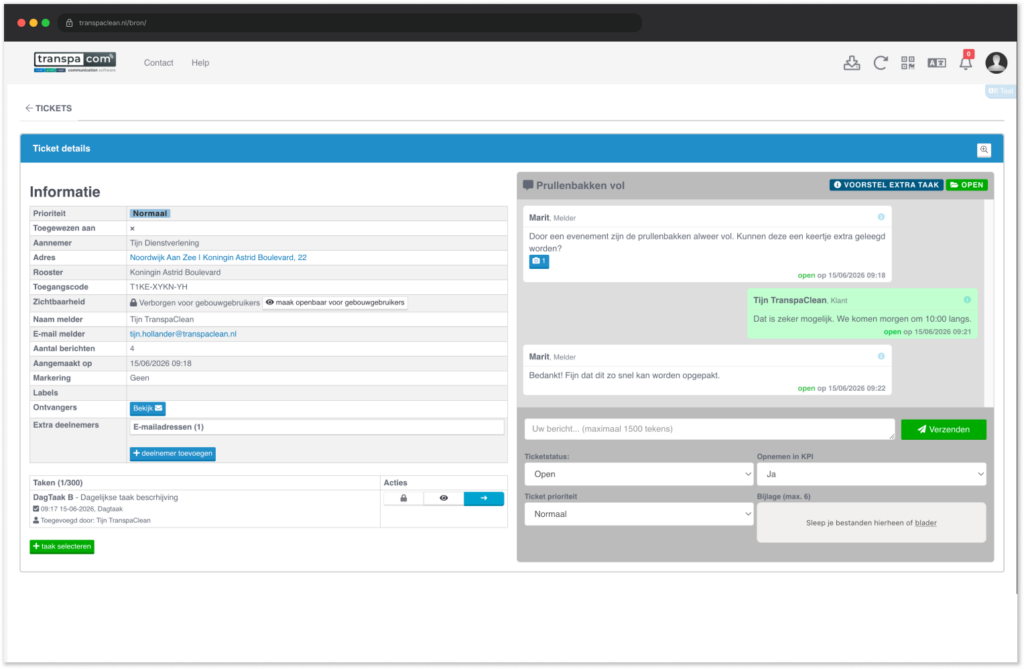Click the 'Tijn Dienstverlening' Aannemer value

pos(165,243)
